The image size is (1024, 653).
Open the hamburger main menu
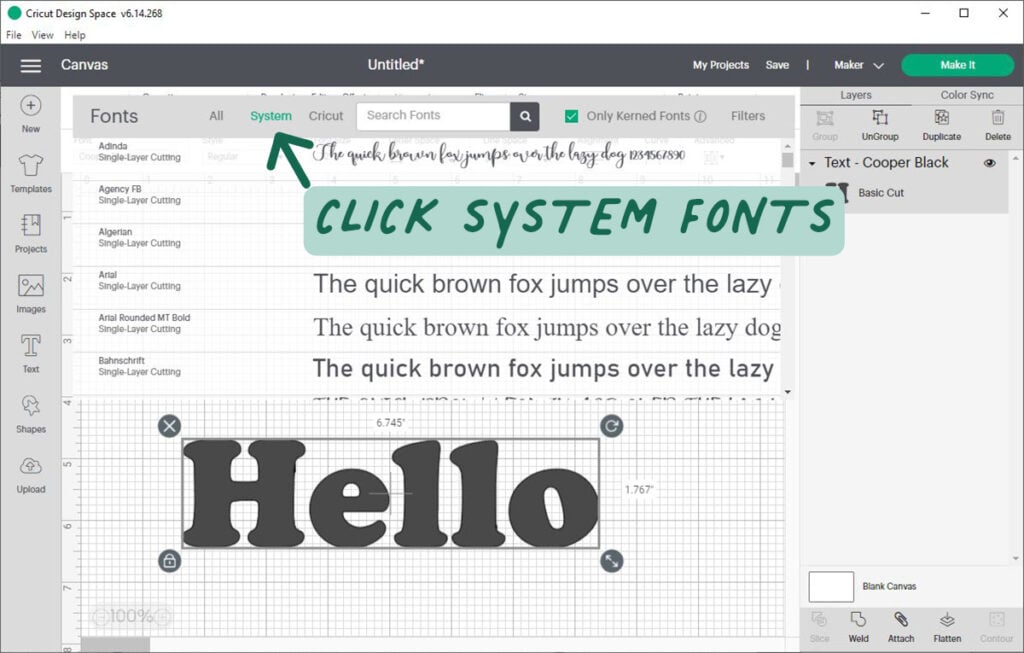point(31,65)
